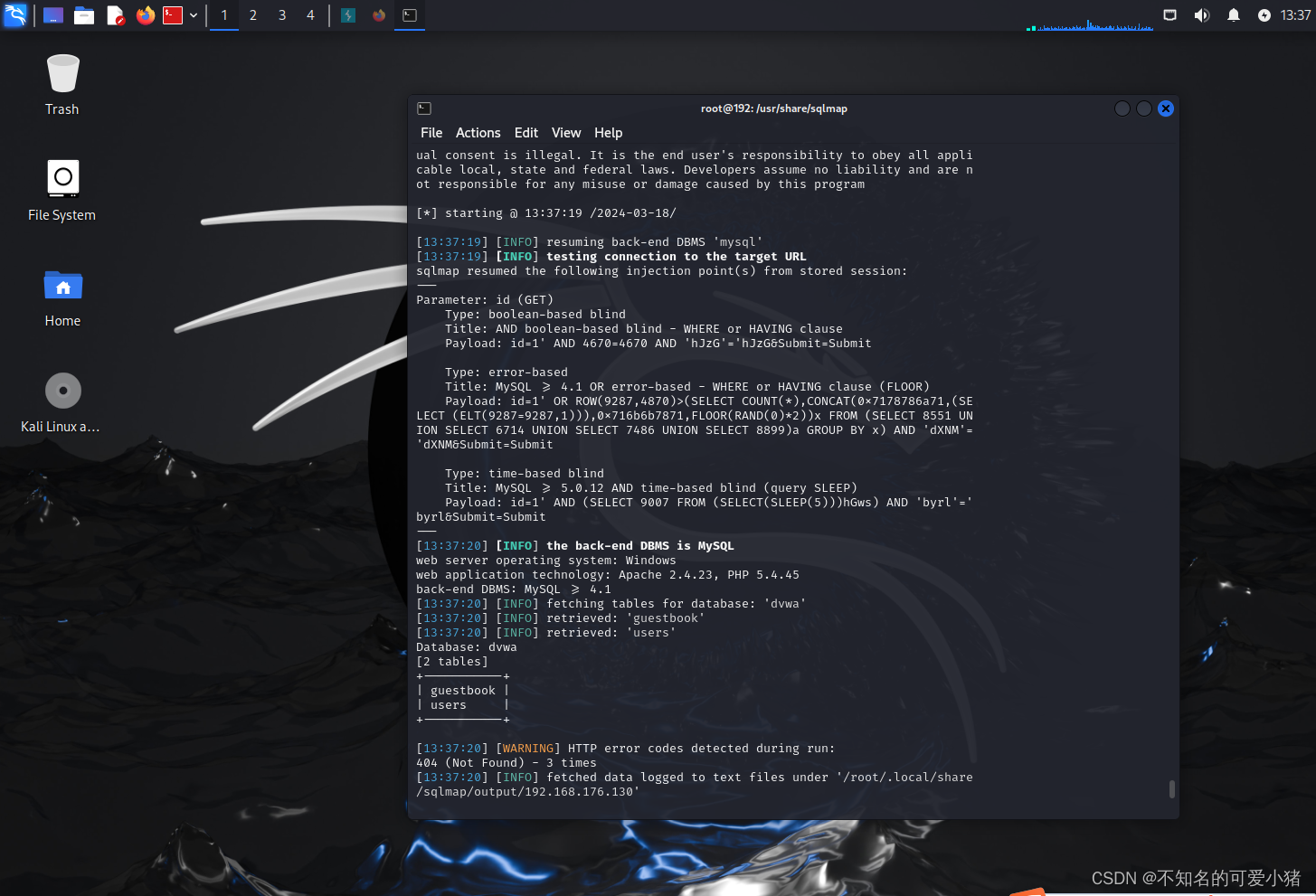Select the Firefox taskbar window button
Viewport: 1316px width, 896px height.
tap(379, 15)
